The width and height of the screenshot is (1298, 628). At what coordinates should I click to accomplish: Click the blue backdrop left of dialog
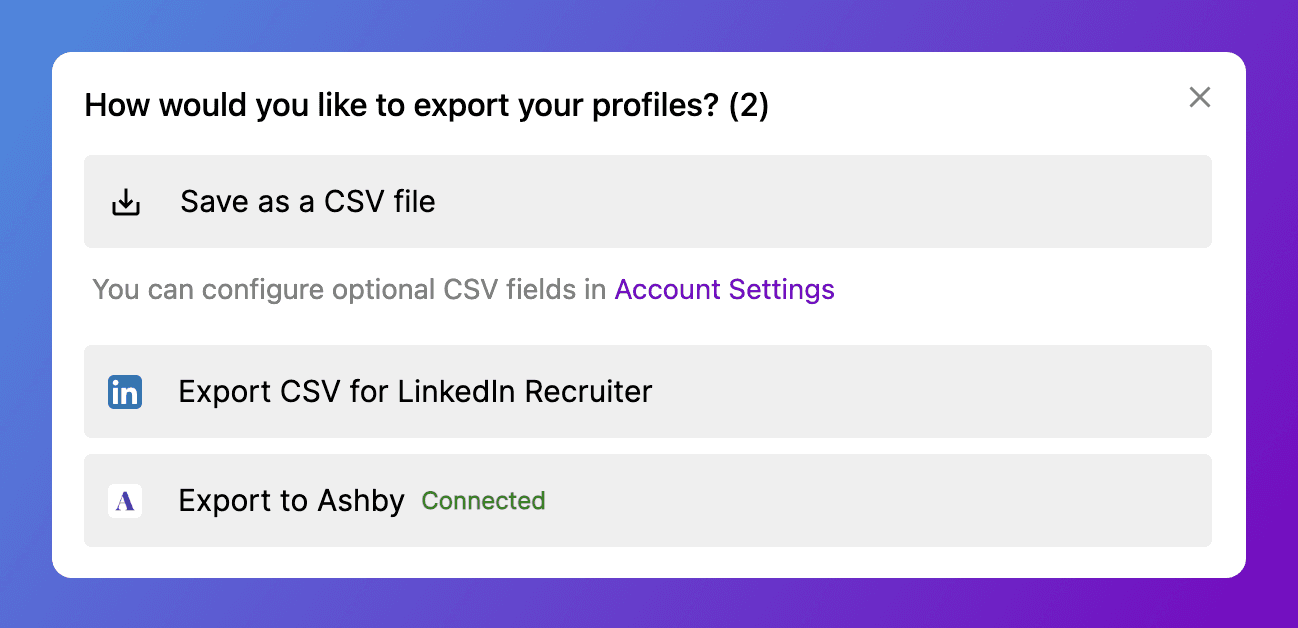(25, 314)
